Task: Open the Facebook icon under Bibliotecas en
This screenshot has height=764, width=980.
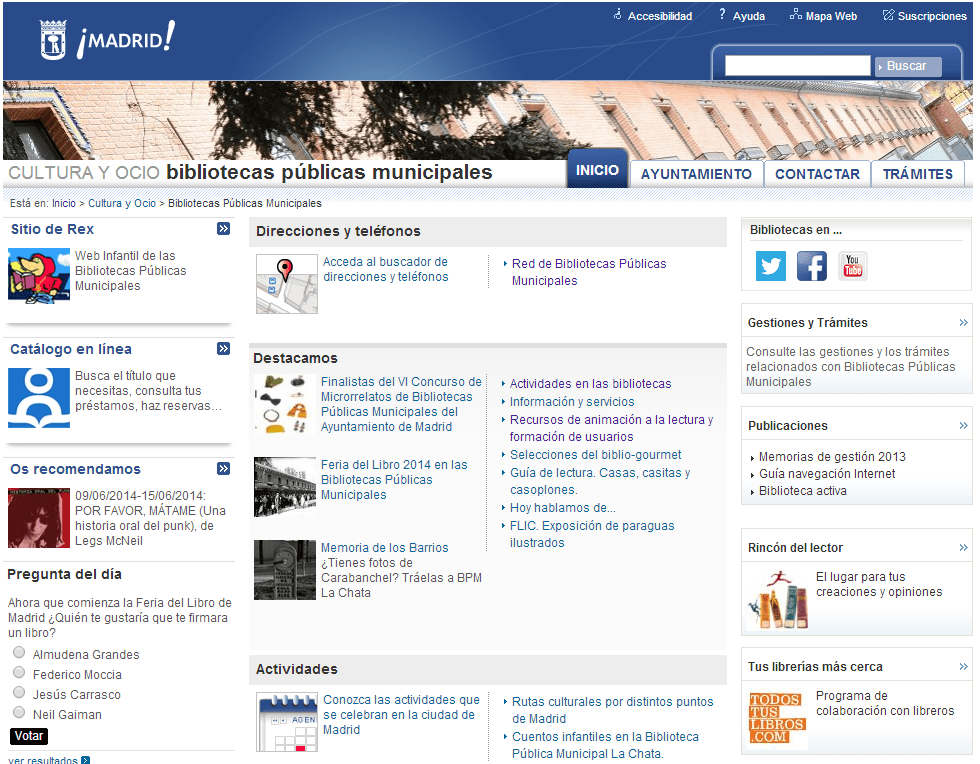Action: click(x=812, y=266)
